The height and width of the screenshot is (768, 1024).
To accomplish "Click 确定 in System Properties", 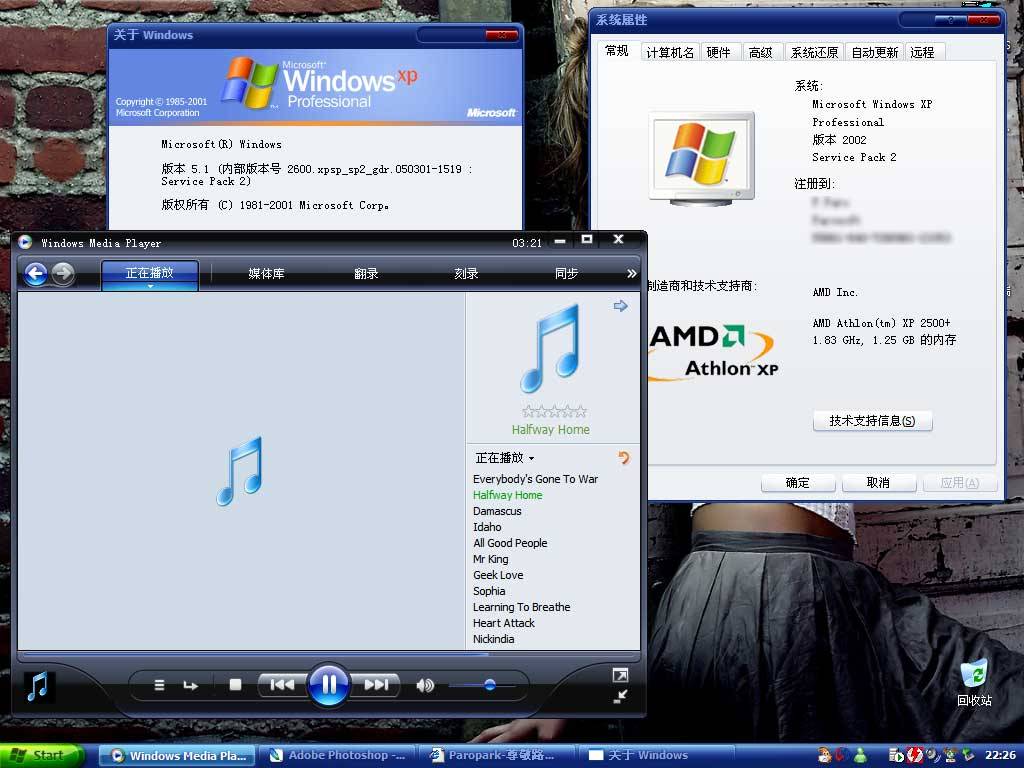I will pos(798,483).
